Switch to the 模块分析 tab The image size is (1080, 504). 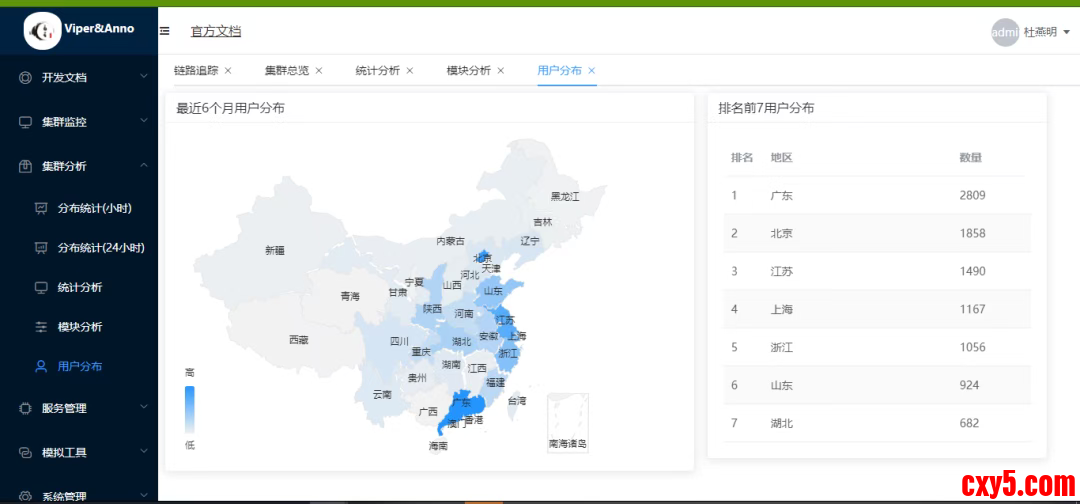coord(468,71)
